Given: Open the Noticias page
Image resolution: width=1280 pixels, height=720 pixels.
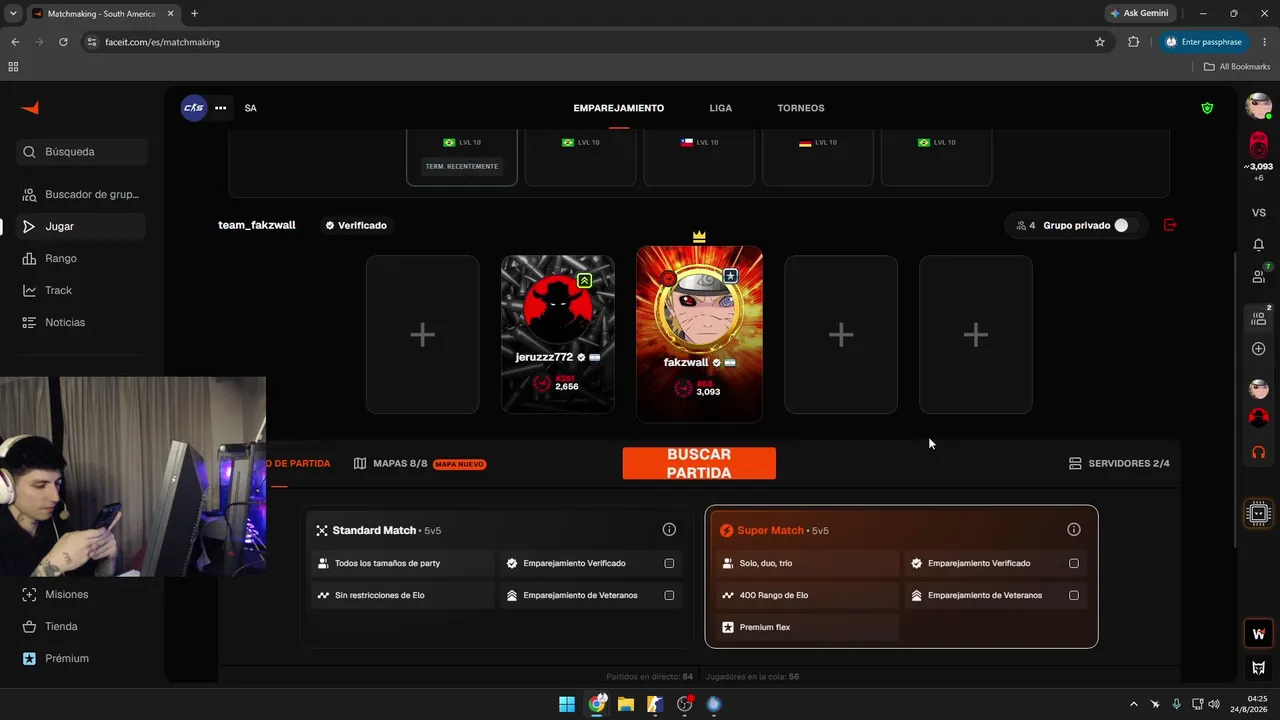Looking at the screenshot, I should (81, 322).
